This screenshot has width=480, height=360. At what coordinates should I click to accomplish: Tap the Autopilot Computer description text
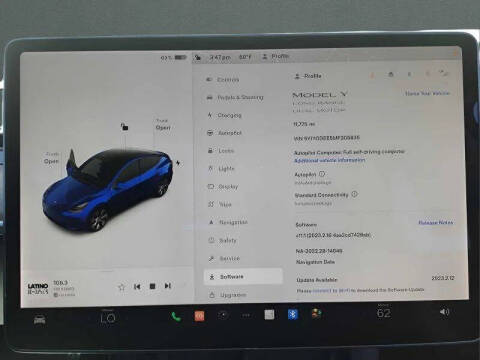pos(349,152)
